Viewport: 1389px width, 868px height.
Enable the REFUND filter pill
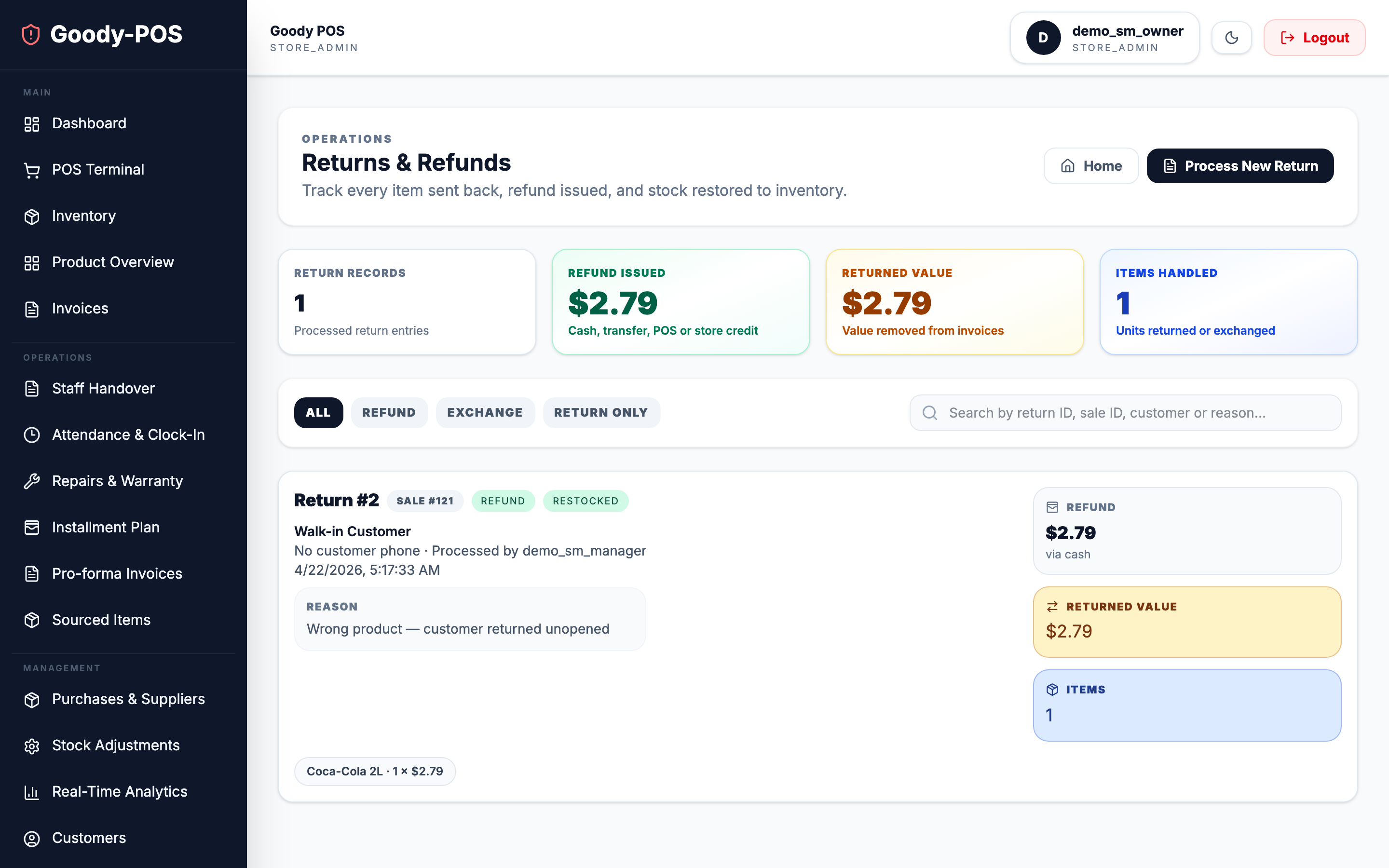coord(389,412)
